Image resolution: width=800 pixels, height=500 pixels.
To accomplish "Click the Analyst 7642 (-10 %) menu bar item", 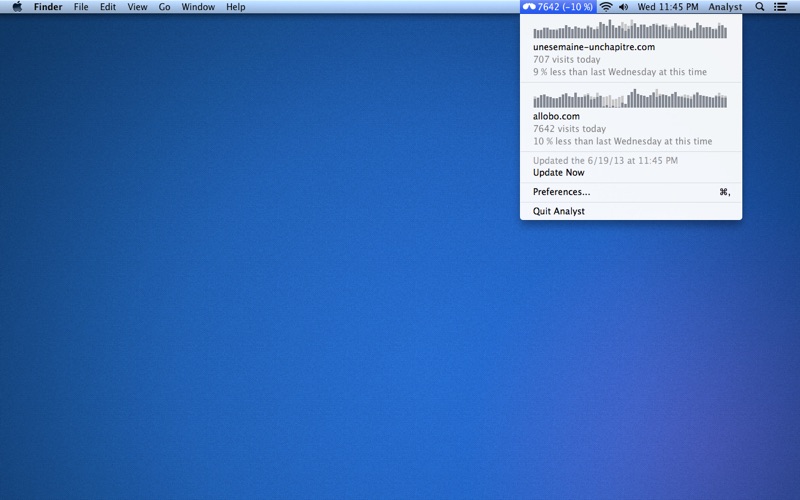I will 558,7.
